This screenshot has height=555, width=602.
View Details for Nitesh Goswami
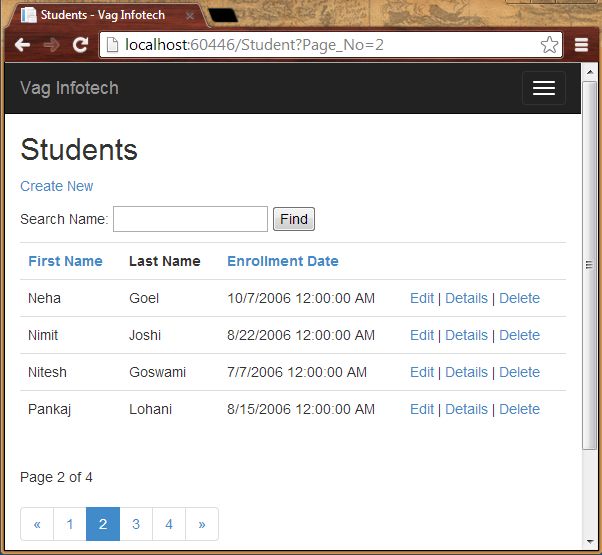pos(466,372)
